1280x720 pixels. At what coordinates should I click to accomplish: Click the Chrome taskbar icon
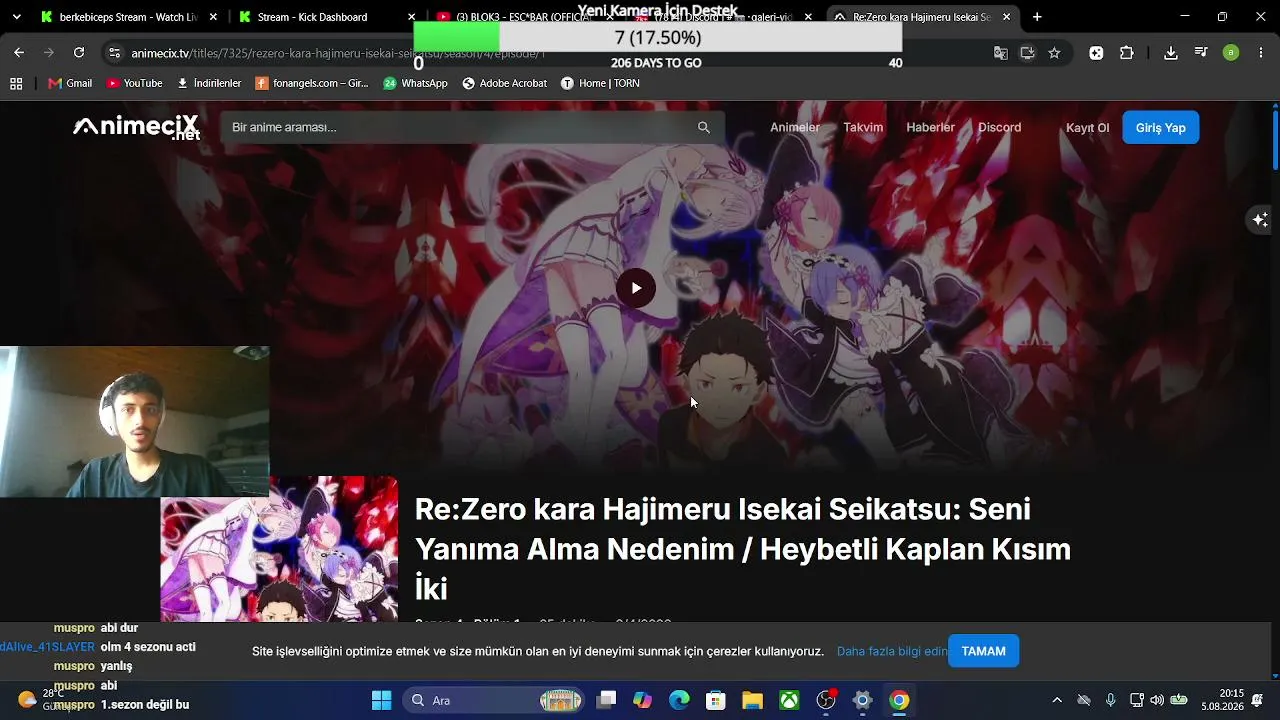tap(899, 700)
